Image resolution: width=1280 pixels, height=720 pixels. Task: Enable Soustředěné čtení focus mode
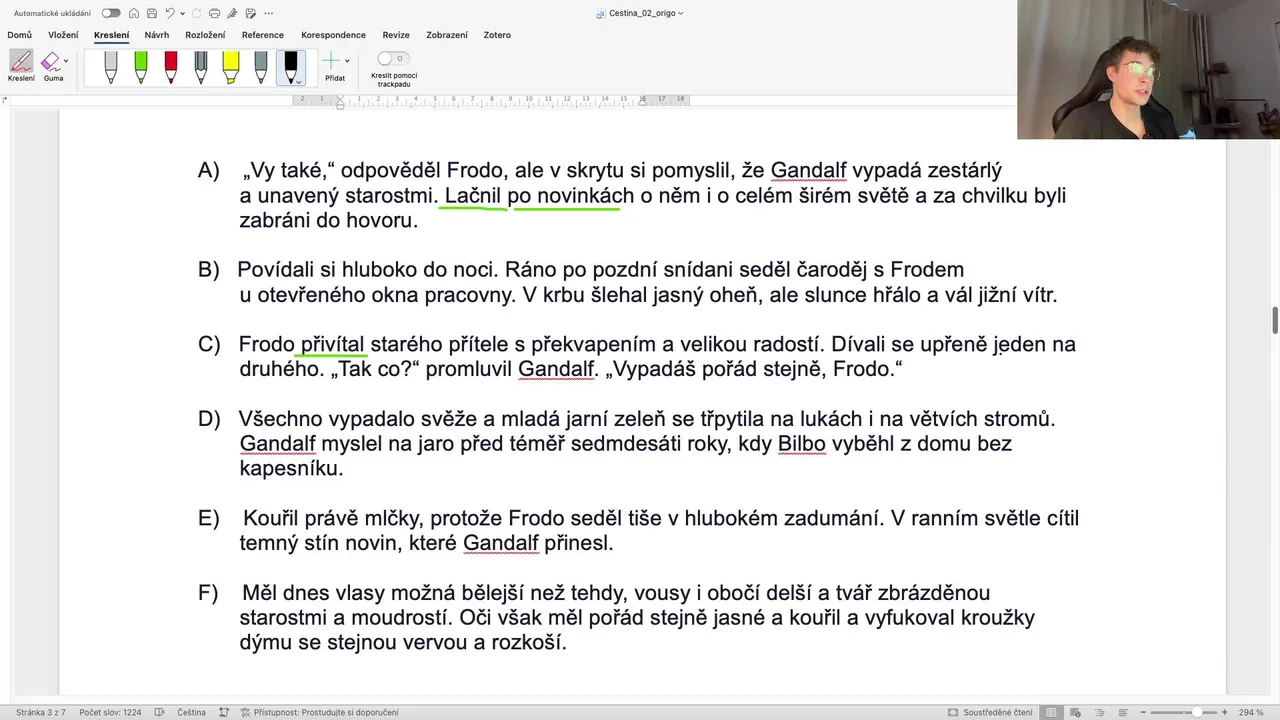tap(990, 712)
